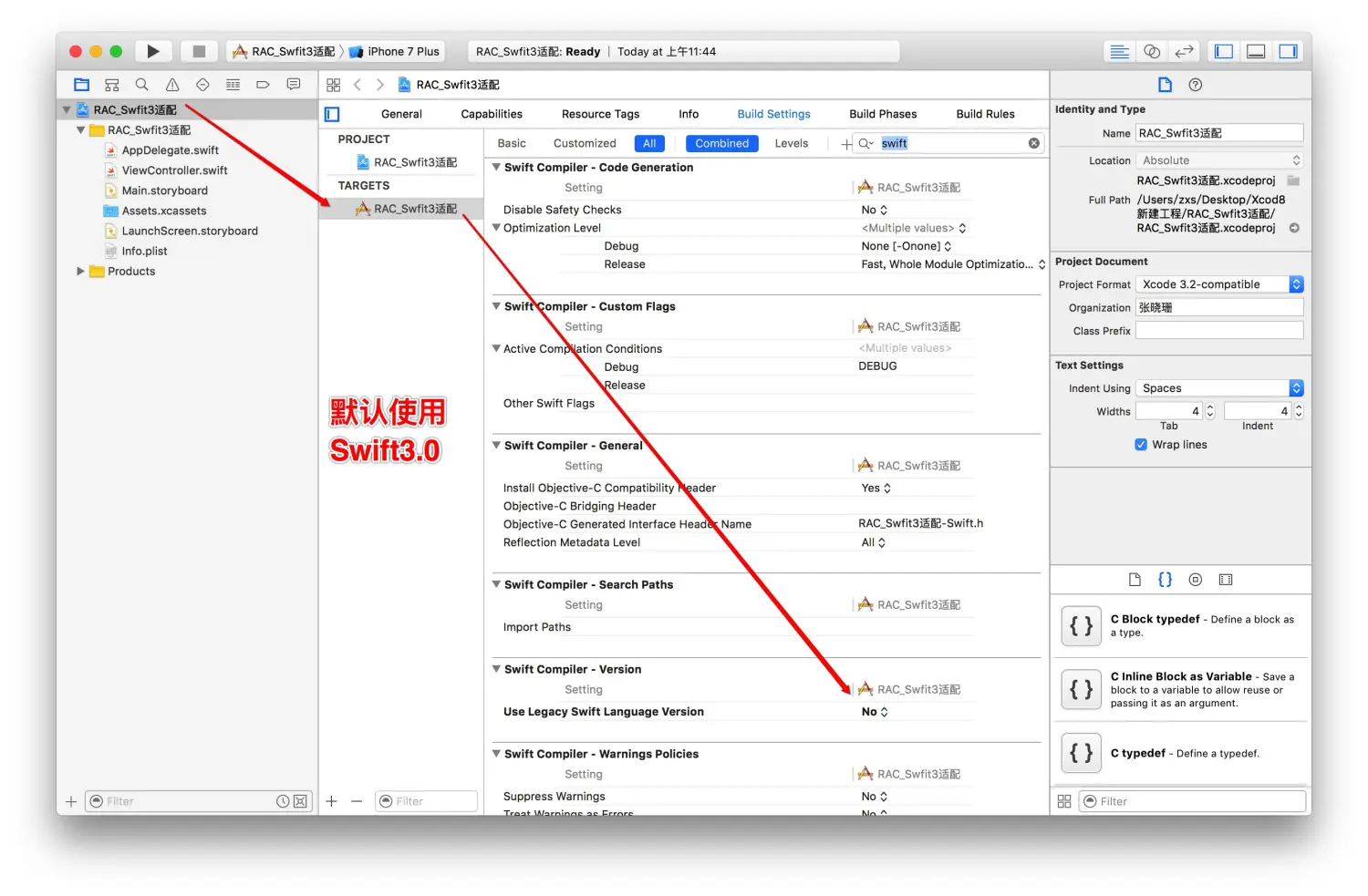Open the Build Phases tab
Screen dimensions: 1368x896
883,114
